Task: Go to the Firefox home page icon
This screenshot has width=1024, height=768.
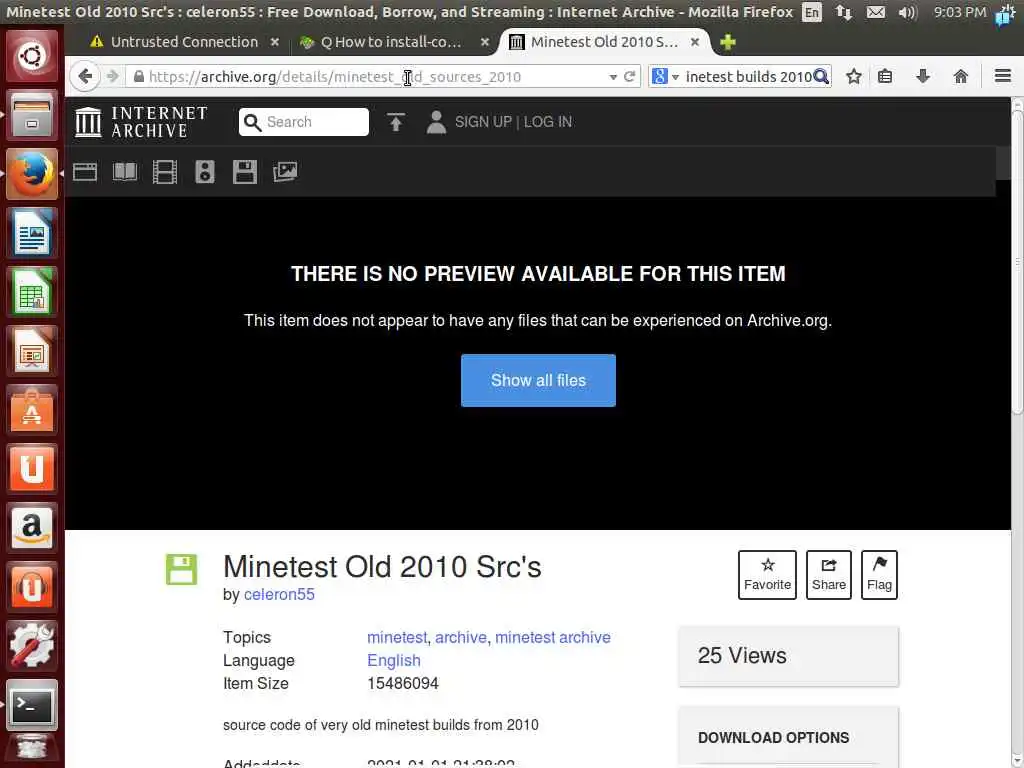Action: click(961, 76)
